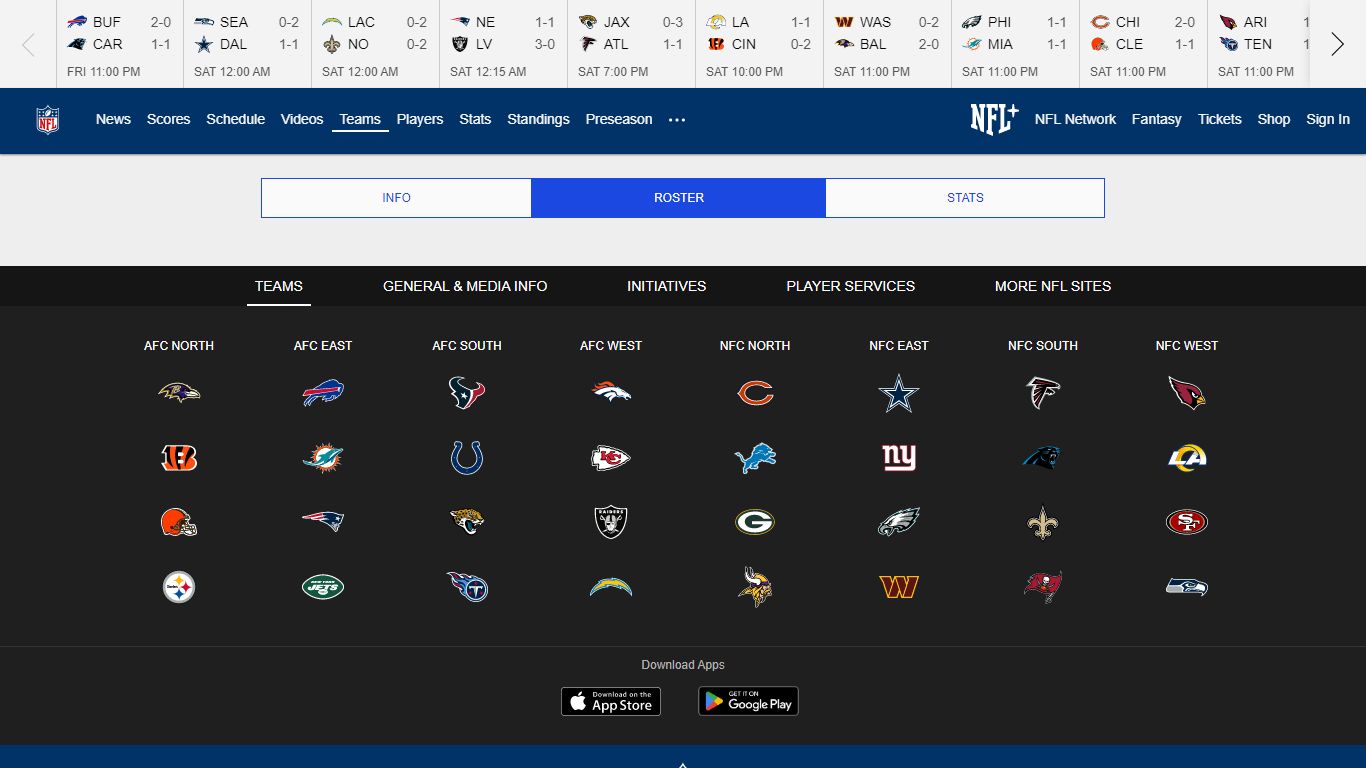Viewport: 1366px width, 768px height.
Task: Go to the Tickets page
Action: coord(1220,119)
